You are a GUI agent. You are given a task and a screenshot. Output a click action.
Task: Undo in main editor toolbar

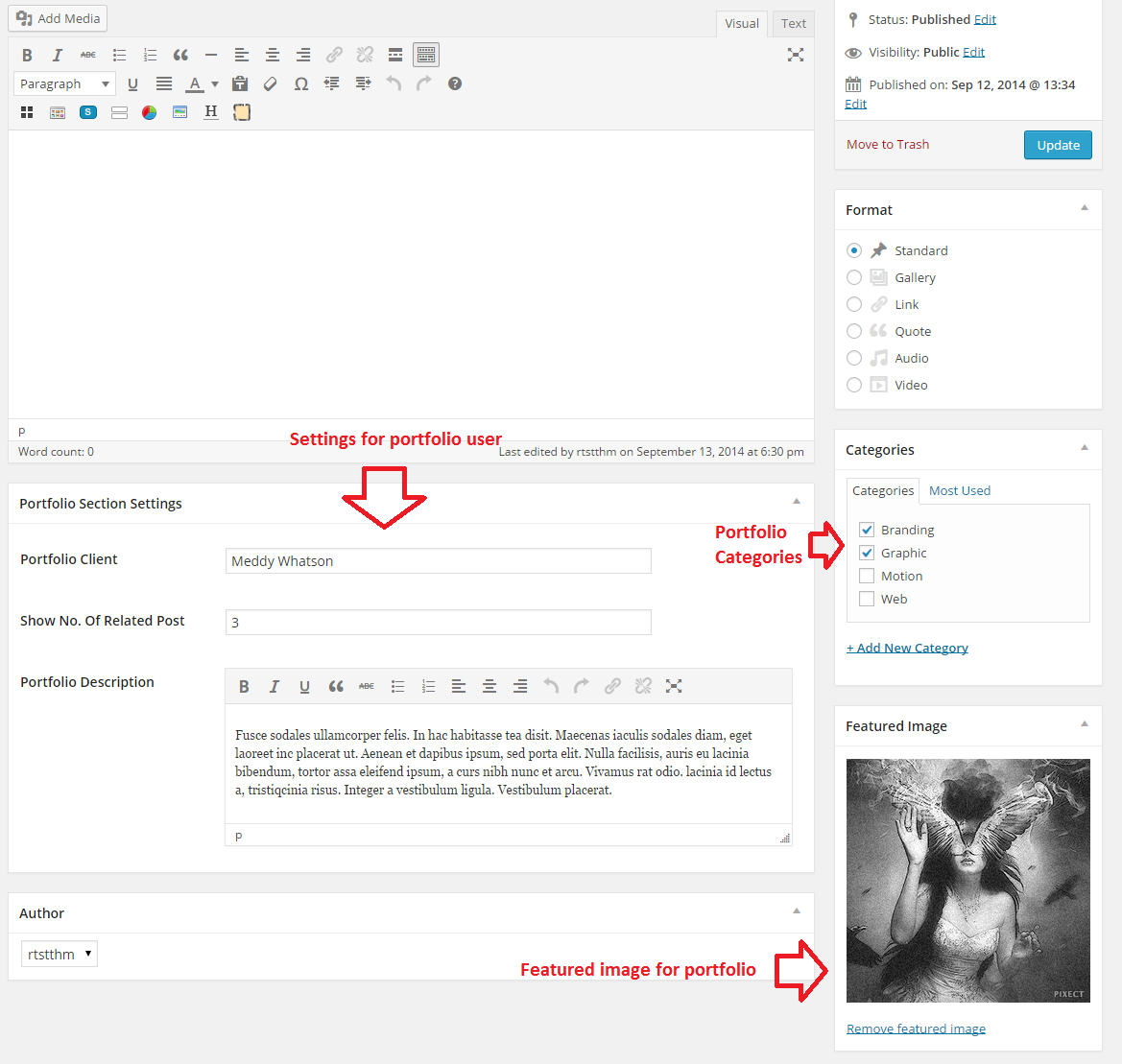click(394, 84)
